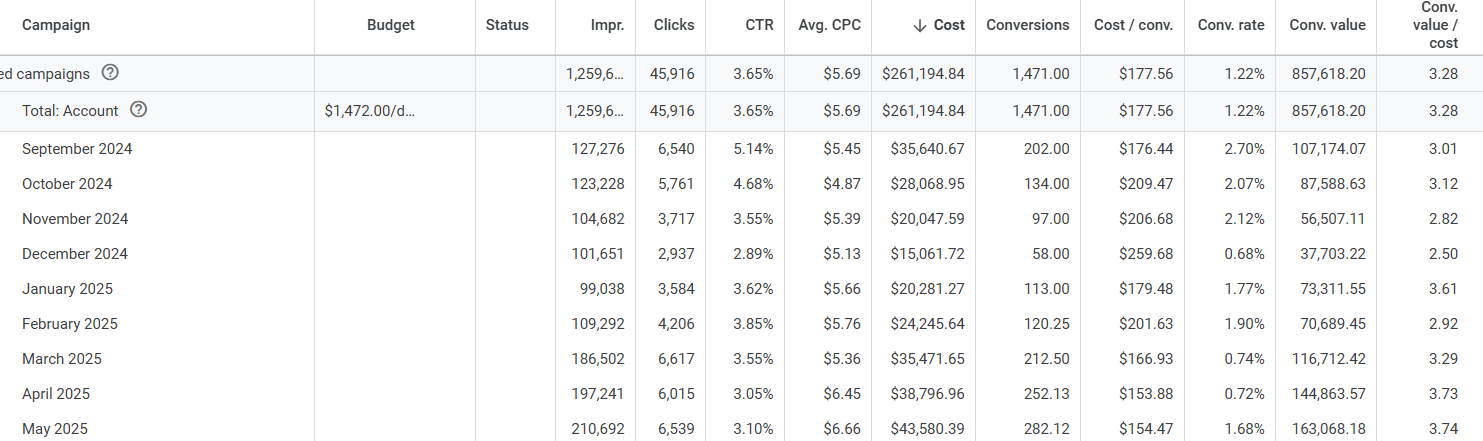Click the CTR column header
The height and width of the screenshot is (441, 1483).
click(x=759, y=25)
